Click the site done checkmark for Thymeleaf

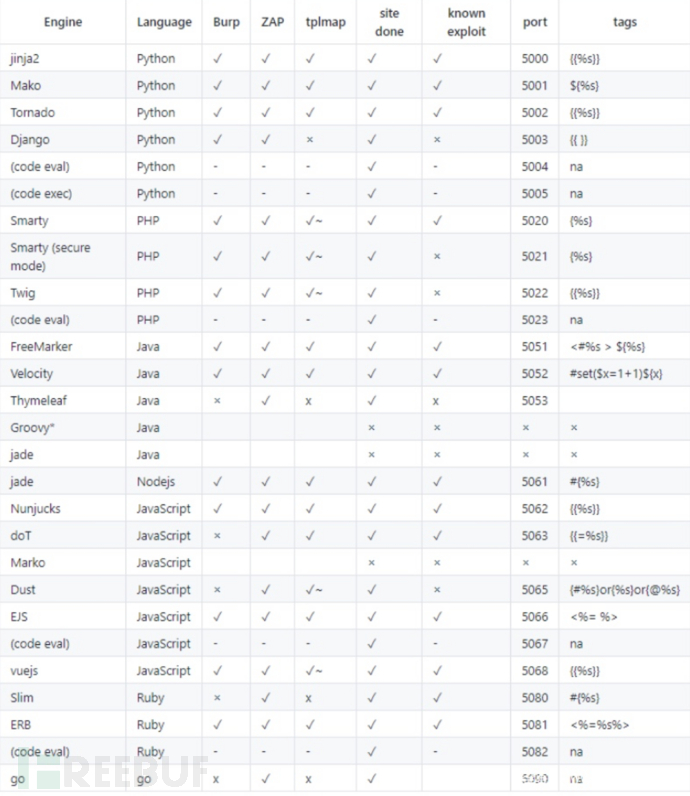click(x=371, y=401)
